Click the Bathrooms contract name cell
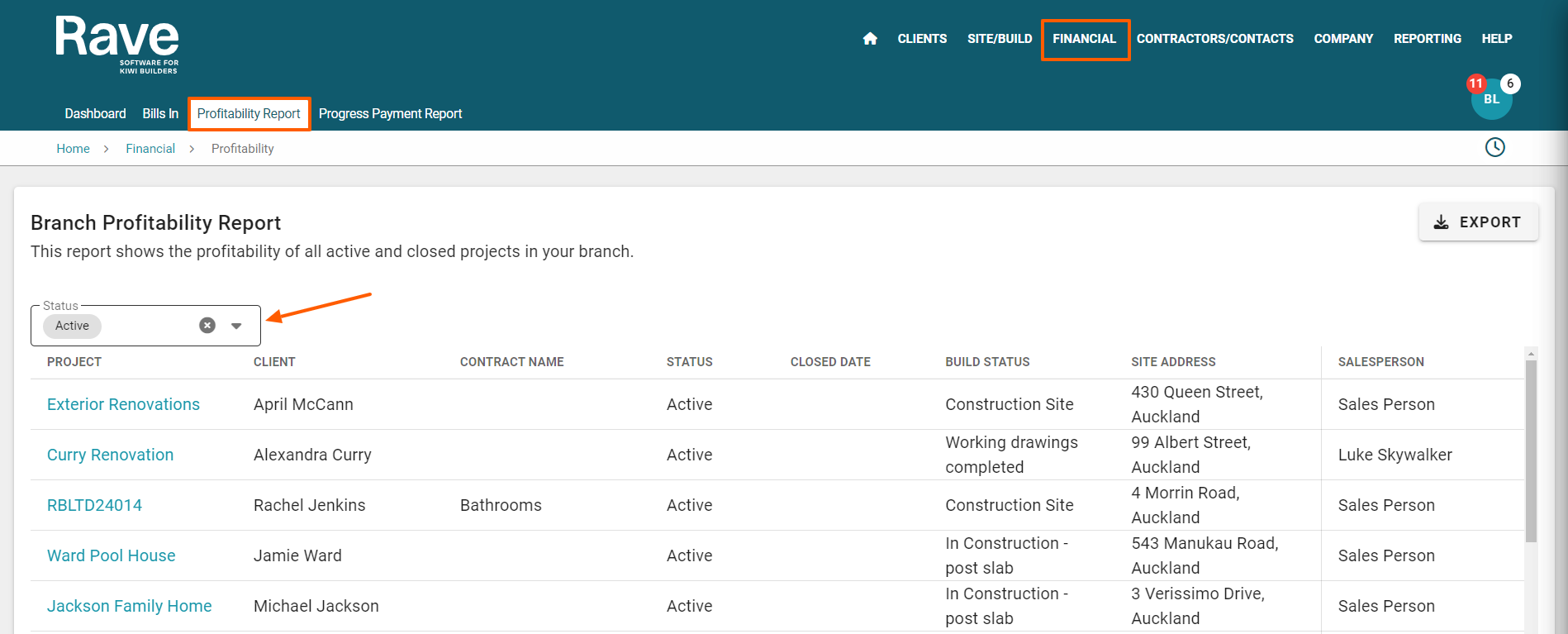 coord(501,505)
